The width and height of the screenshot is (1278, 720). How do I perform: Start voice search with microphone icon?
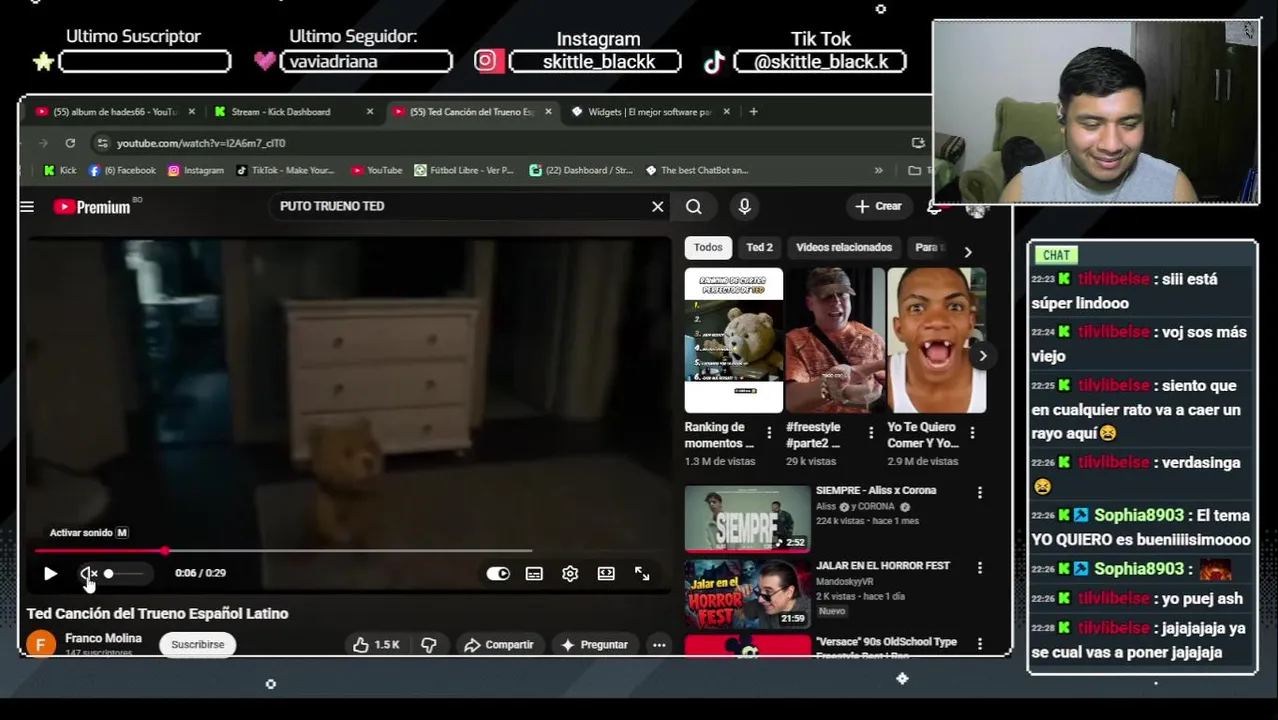point(744,206)
